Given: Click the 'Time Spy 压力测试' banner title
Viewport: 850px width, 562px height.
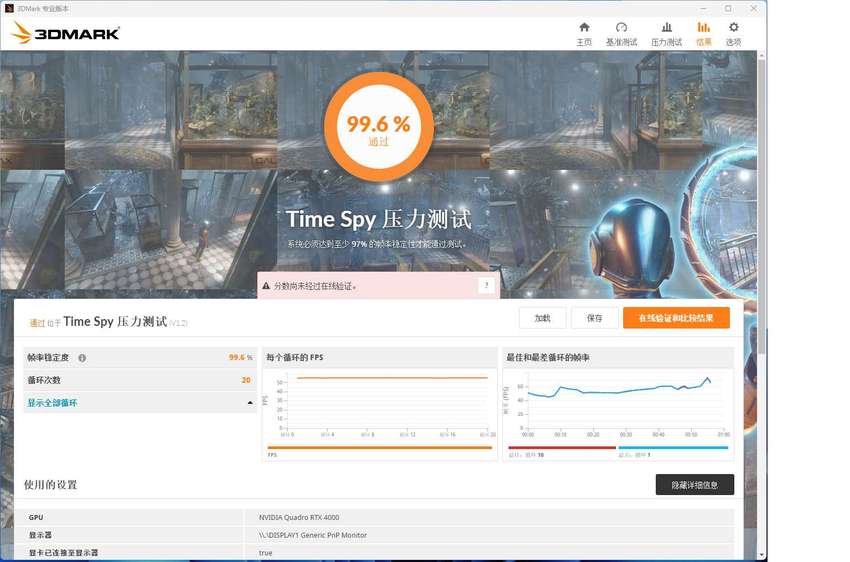Looking at the screenshot, I should pyautogui.click(x=378, y=219).
